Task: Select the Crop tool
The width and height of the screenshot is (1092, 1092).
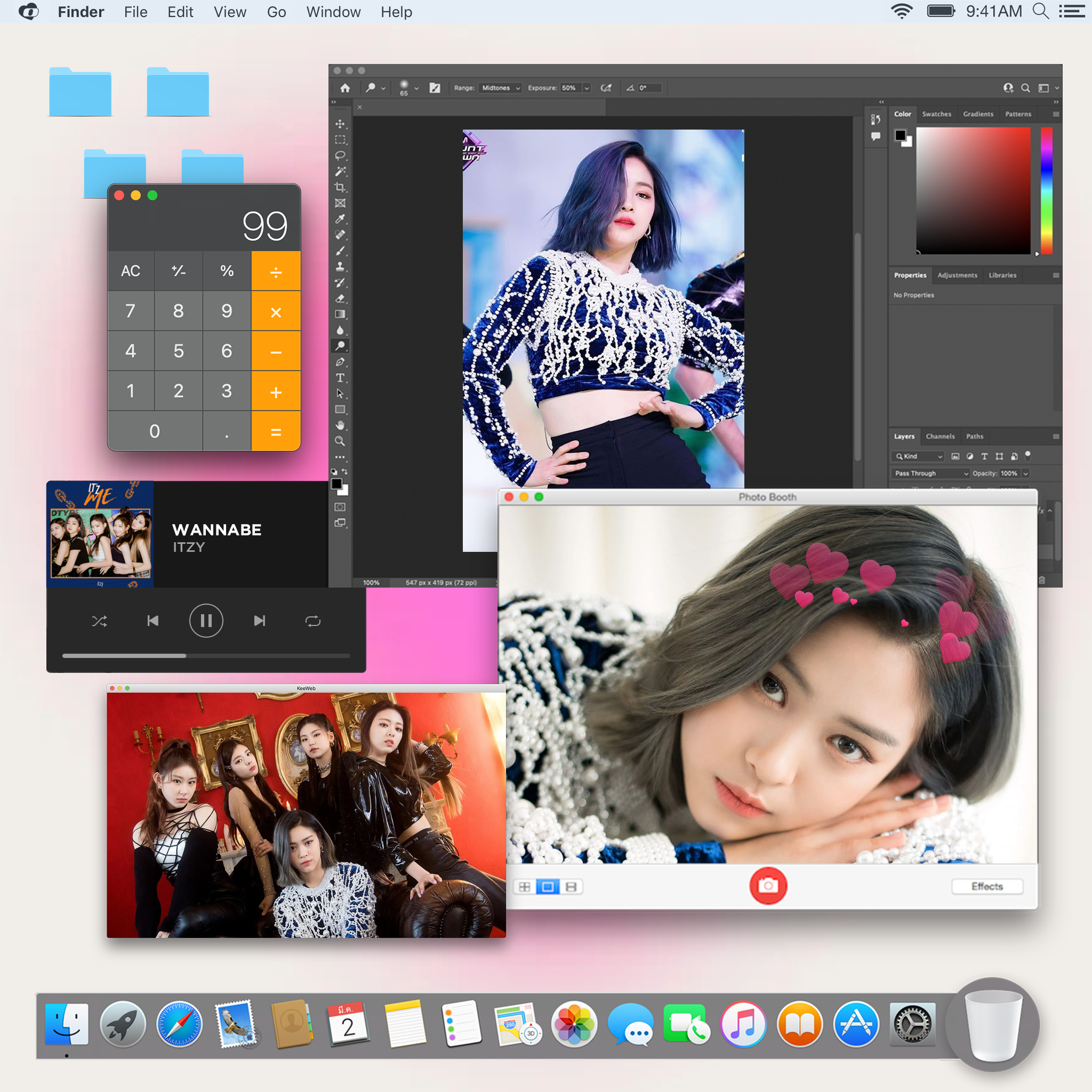Action: tap(340, 187)
